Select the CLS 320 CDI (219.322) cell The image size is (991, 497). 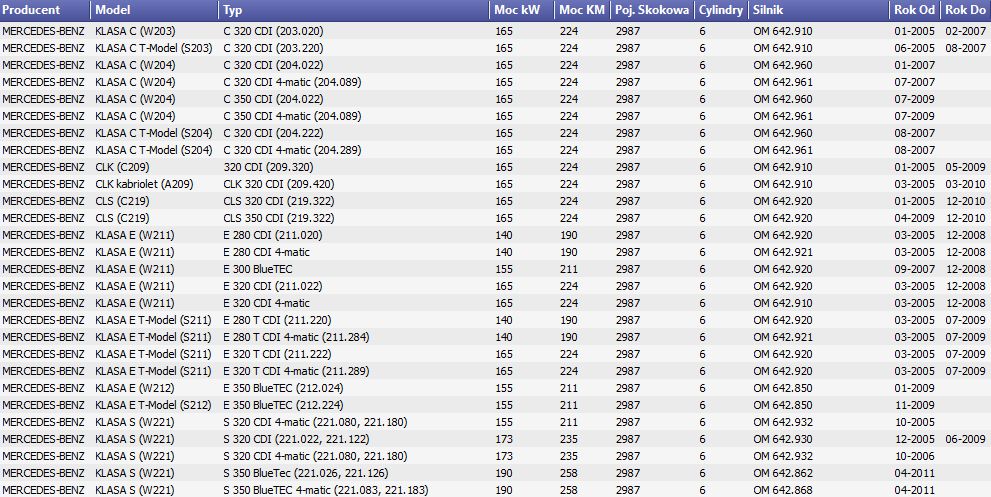point(279,201)
